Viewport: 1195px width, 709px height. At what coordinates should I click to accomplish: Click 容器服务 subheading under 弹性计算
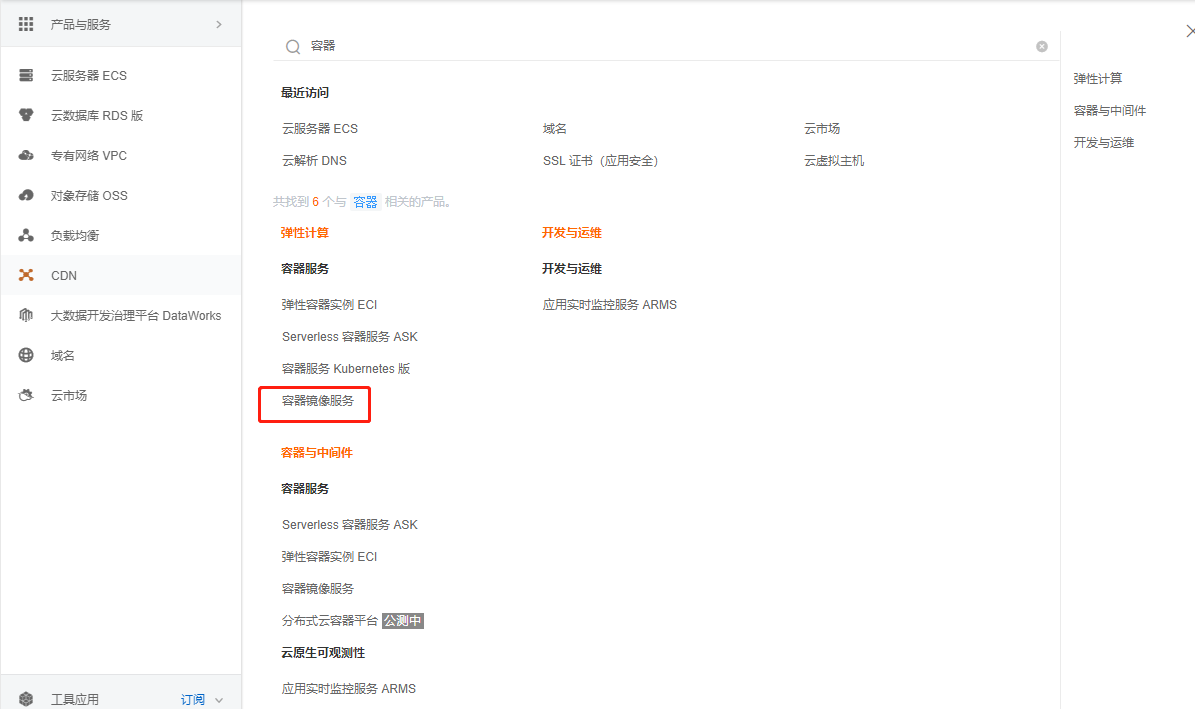pyautogui.click(x=305, y=269)
